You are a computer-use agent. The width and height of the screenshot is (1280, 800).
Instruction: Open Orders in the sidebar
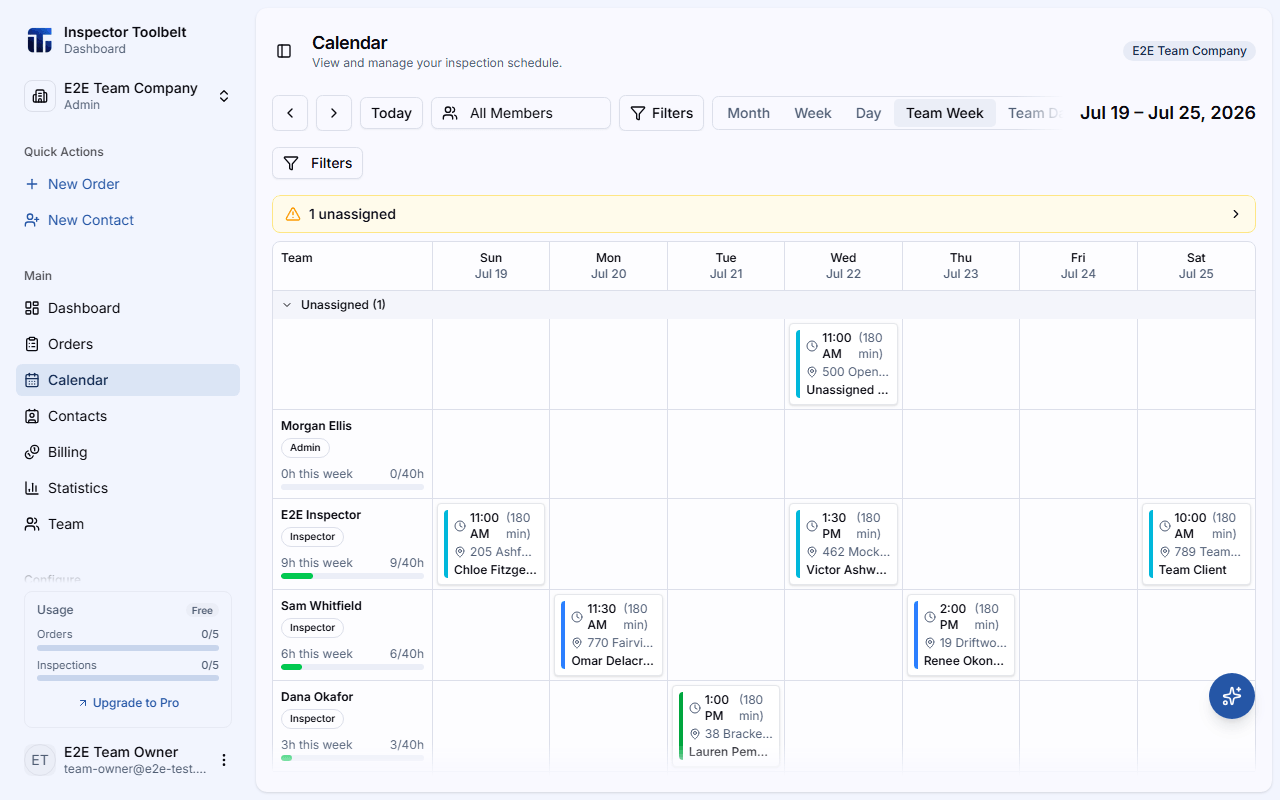(x=128, y=344)
